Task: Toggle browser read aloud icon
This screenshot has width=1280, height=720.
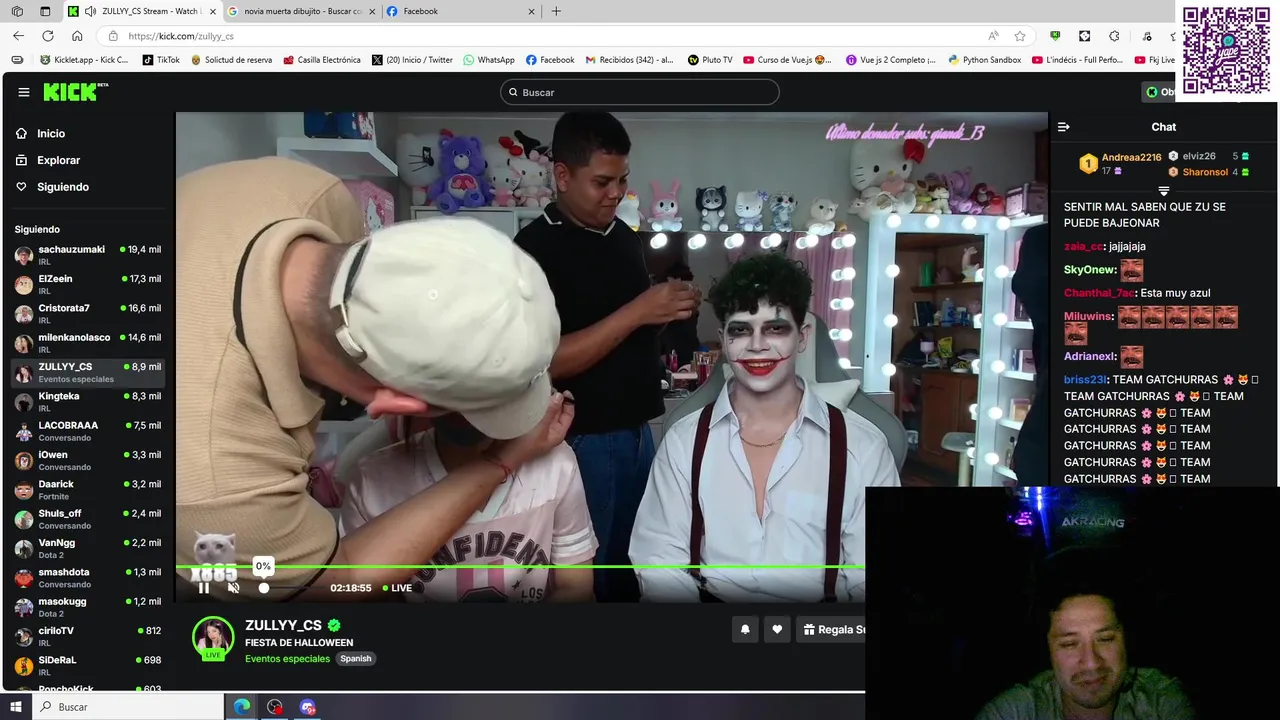Action: click(x=993, y=36)
